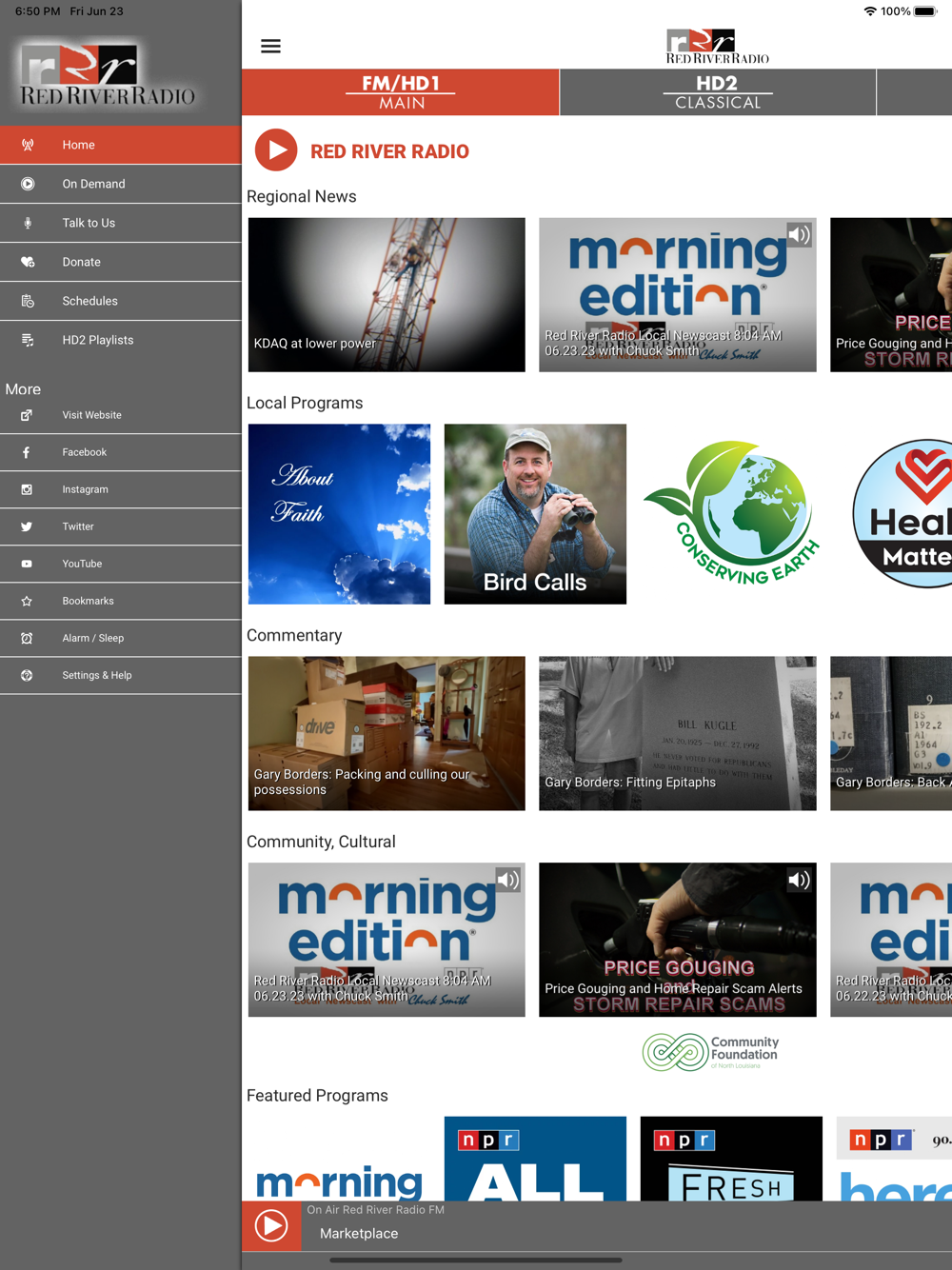Click the Marketplace now-playing title

(359, 1233)
